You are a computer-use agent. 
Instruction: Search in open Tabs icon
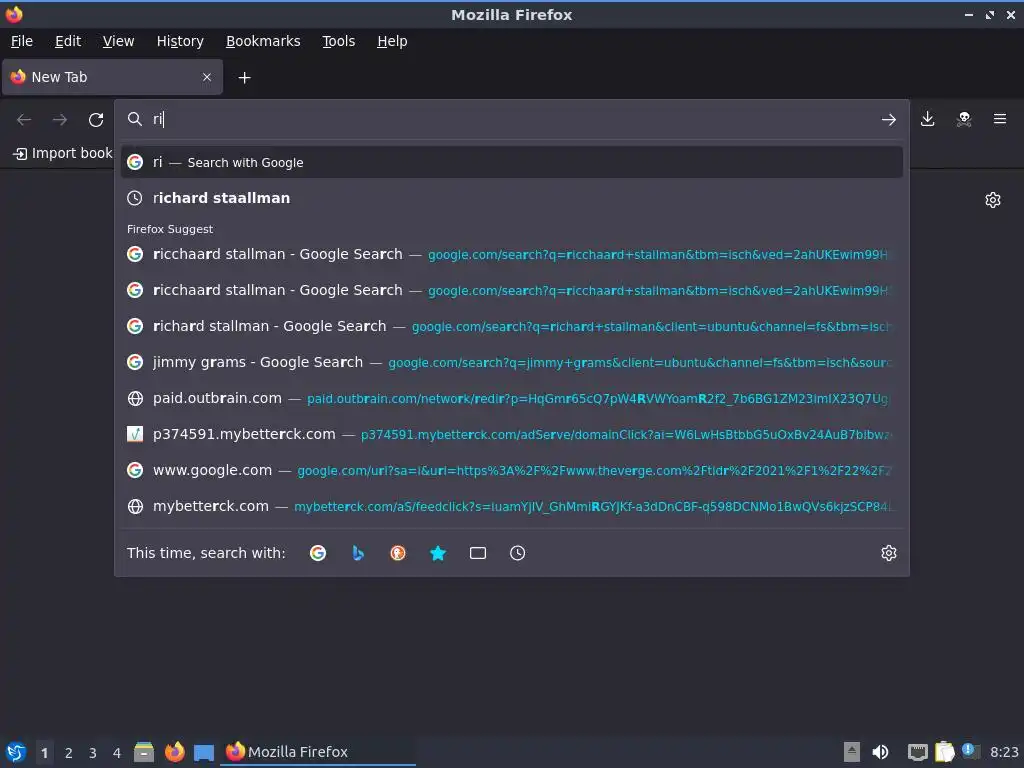coord(478,553)
